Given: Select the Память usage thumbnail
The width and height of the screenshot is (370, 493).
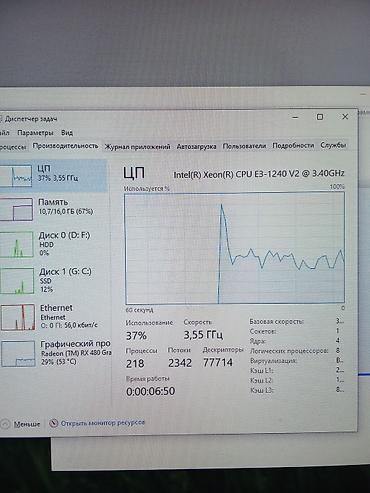Looking at the screenshot, I should [x=16, y=209].
